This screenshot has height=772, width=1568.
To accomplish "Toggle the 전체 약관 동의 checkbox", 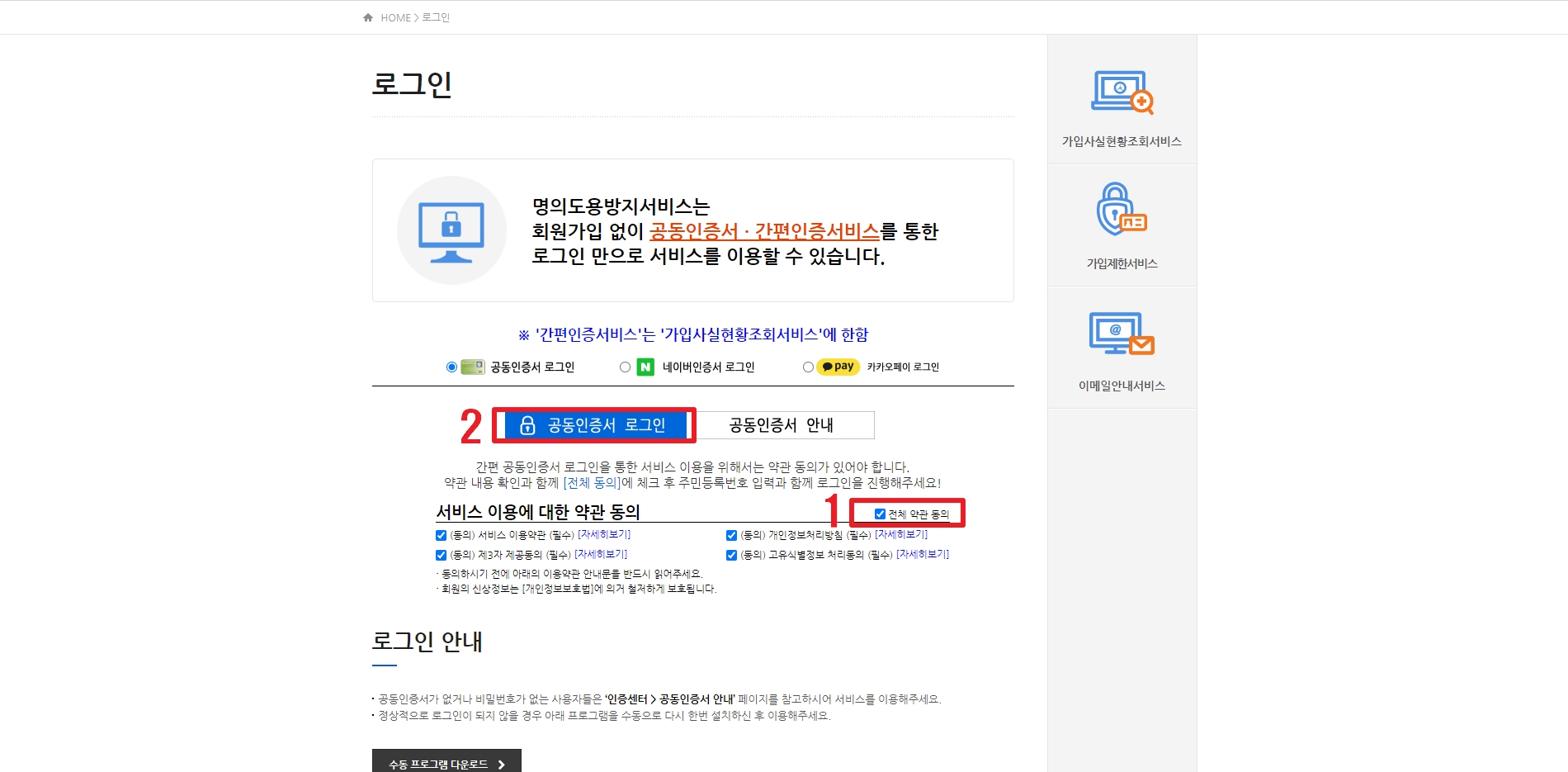I will [x=880, y=514].
